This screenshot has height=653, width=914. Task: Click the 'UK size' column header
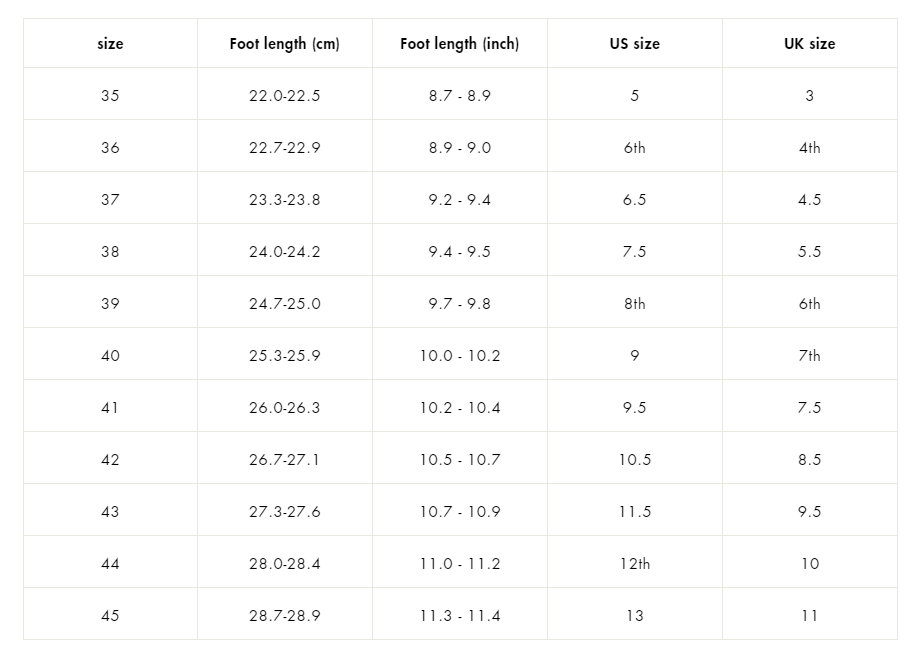tap(809, 44)
